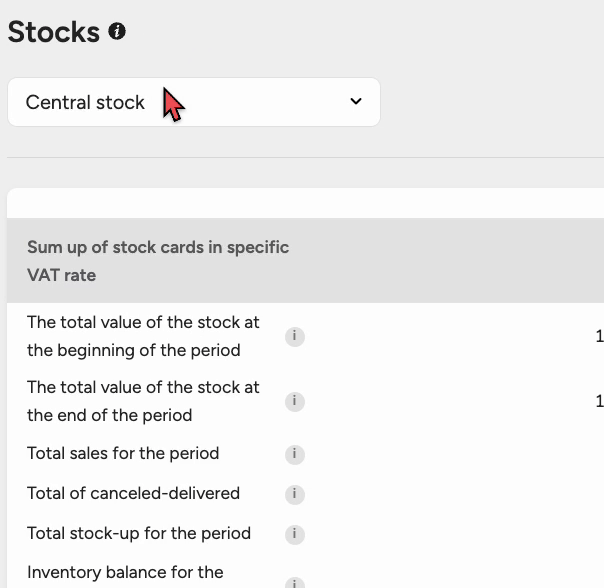Click the 'Sum up of stock cards' header

click(158, 261)
